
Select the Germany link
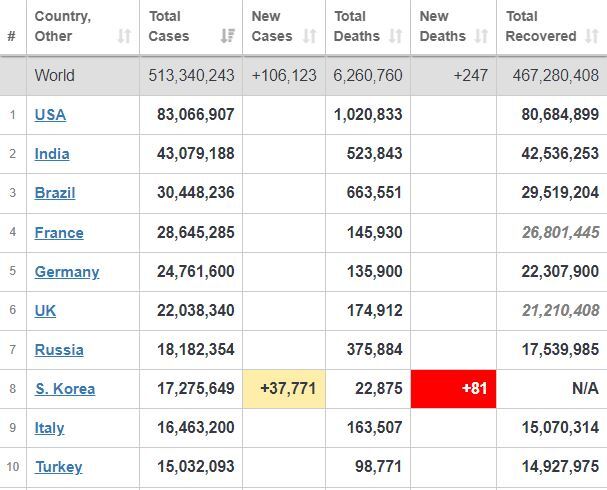(67, 272)
